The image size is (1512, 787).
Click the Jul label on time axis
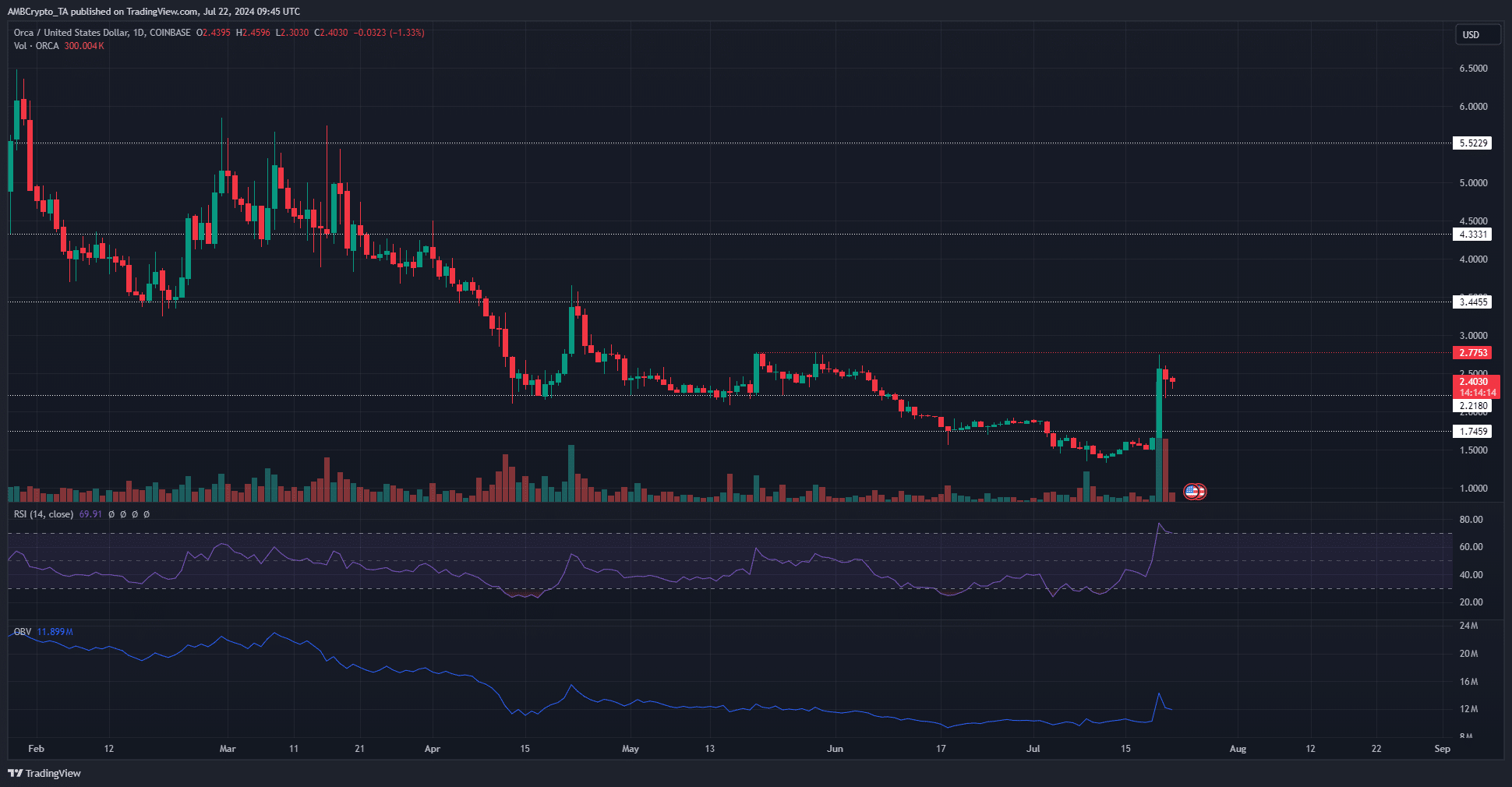tap(1033, 749)
